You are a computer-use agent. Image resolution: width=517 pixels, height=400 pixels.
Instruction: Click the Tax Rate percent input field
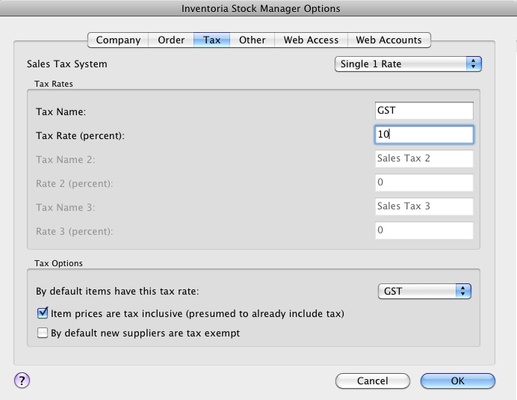[x=424, y=135]
